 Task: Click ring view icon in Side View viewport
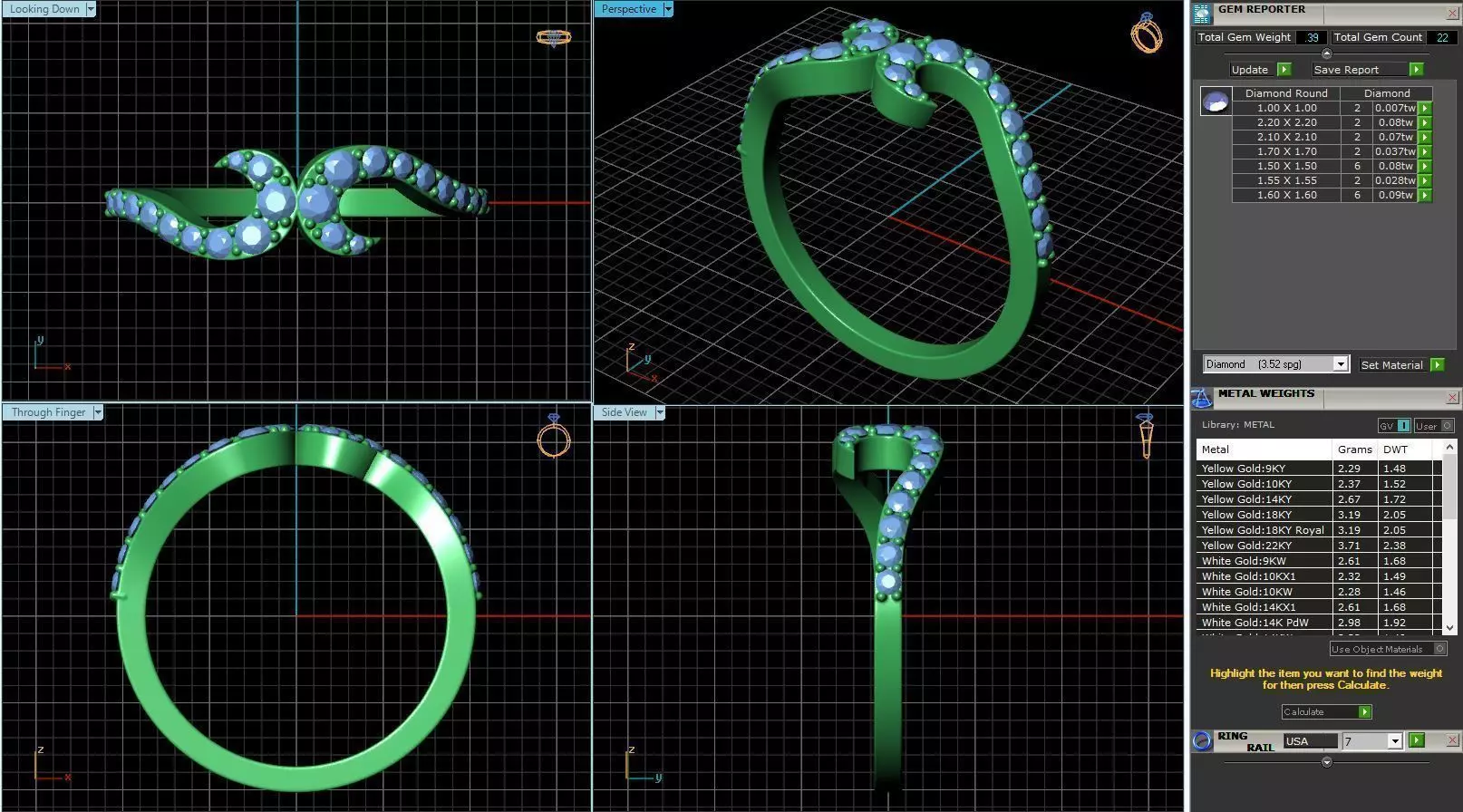coord(1145,435)
